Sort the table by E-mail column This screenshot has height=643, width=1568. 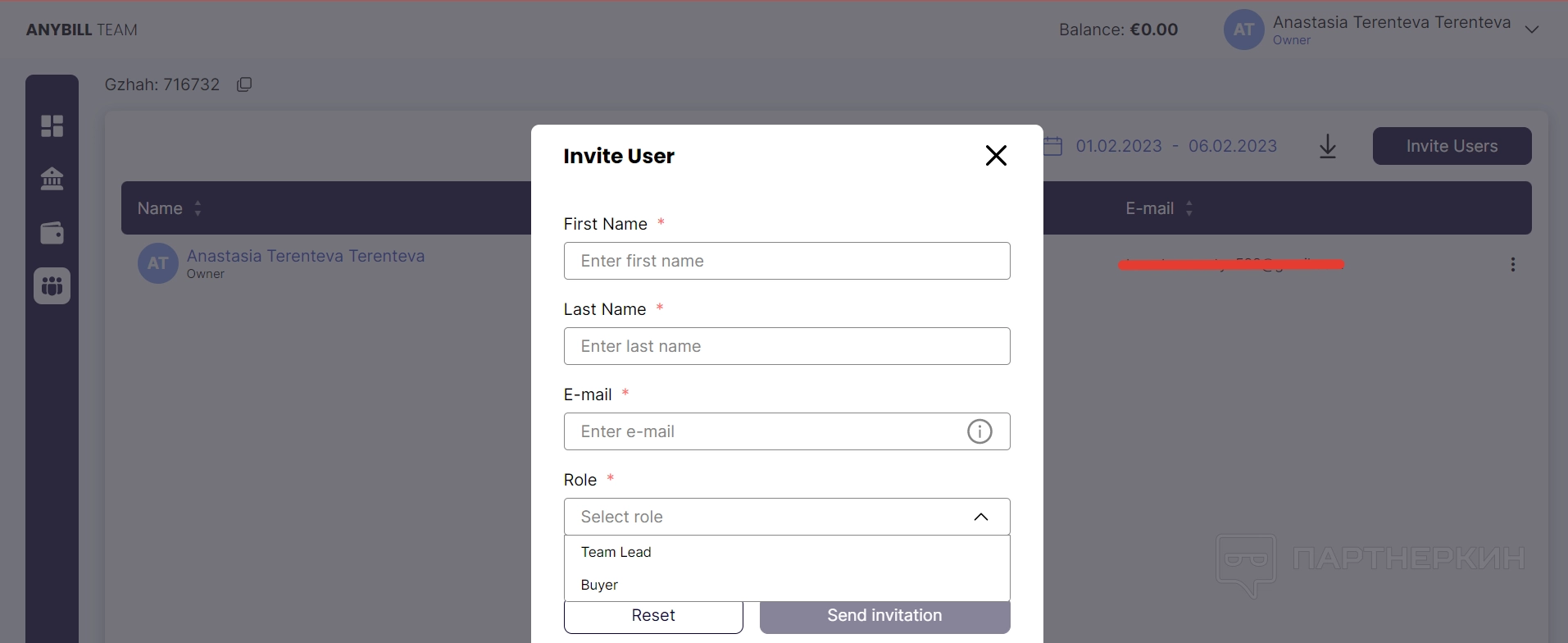[x=1189, y=208]
